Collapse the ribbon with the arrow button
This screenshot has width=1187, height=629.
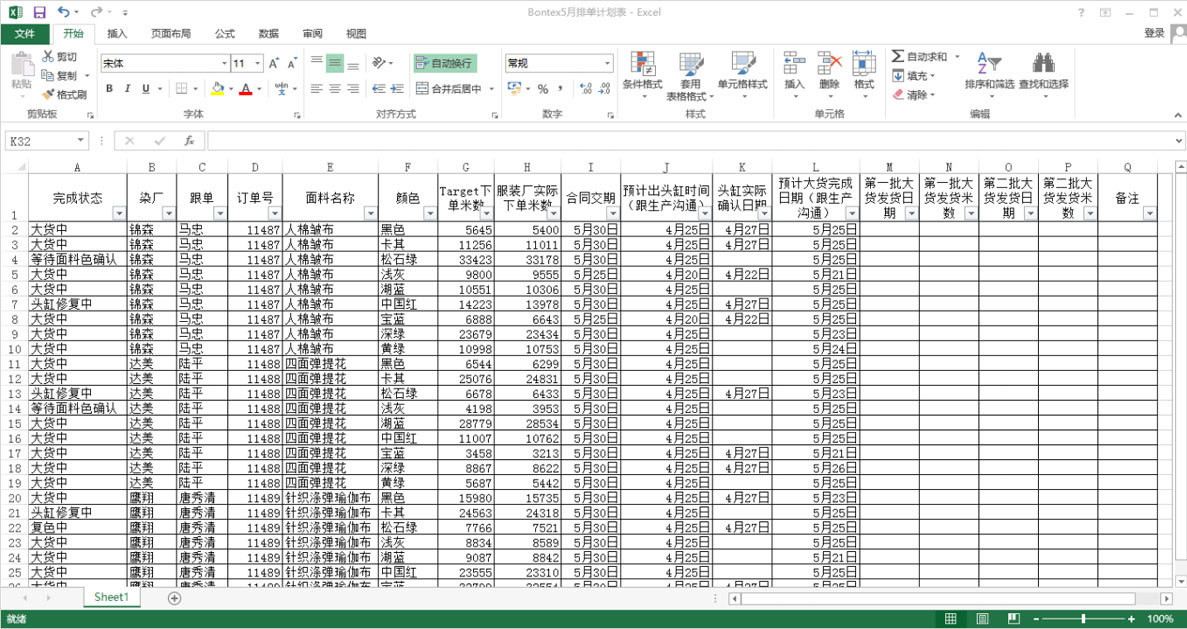[1178, 115]
